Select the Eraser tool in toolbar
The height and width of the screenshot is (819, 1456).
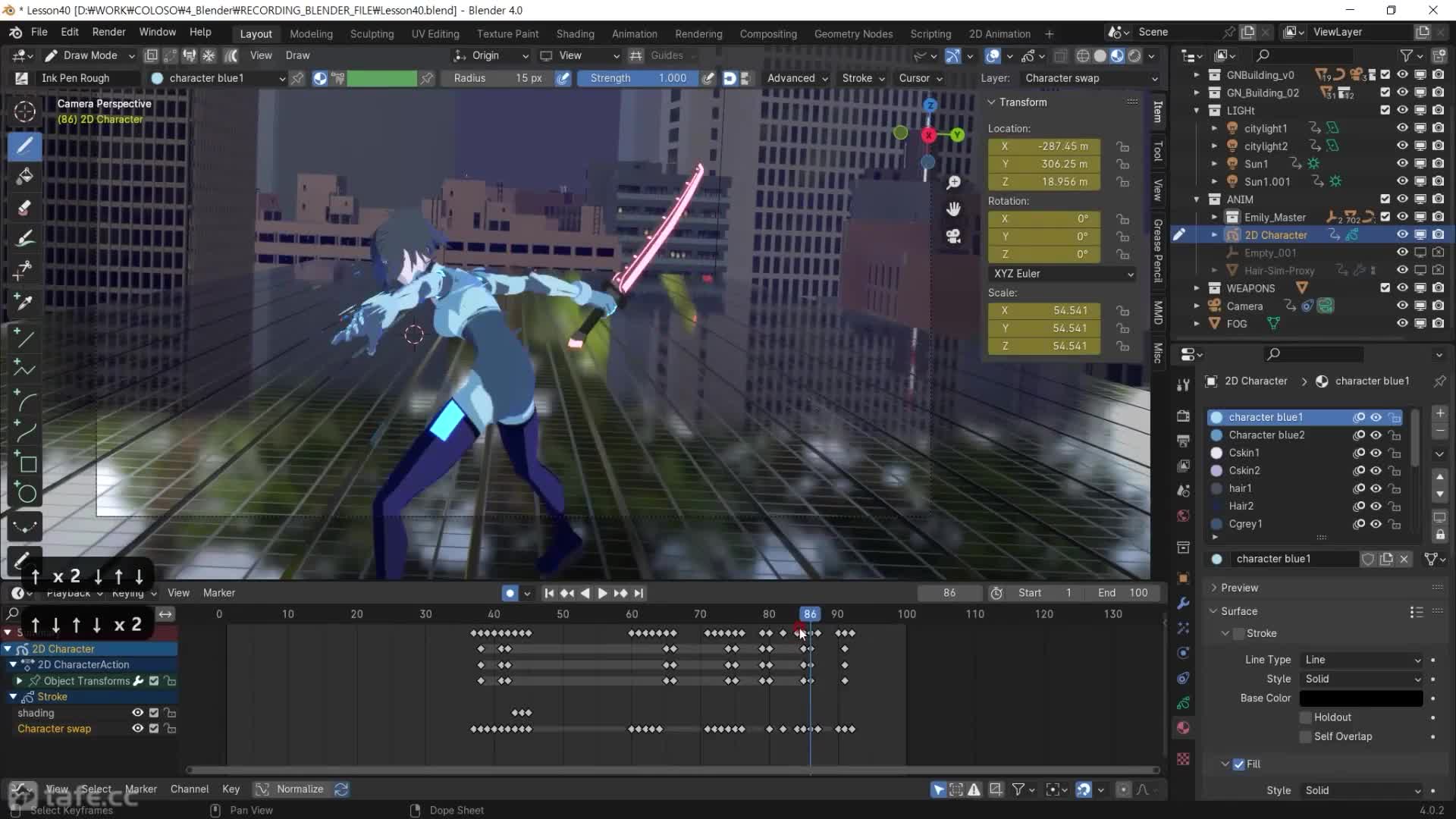pos(24,207)
